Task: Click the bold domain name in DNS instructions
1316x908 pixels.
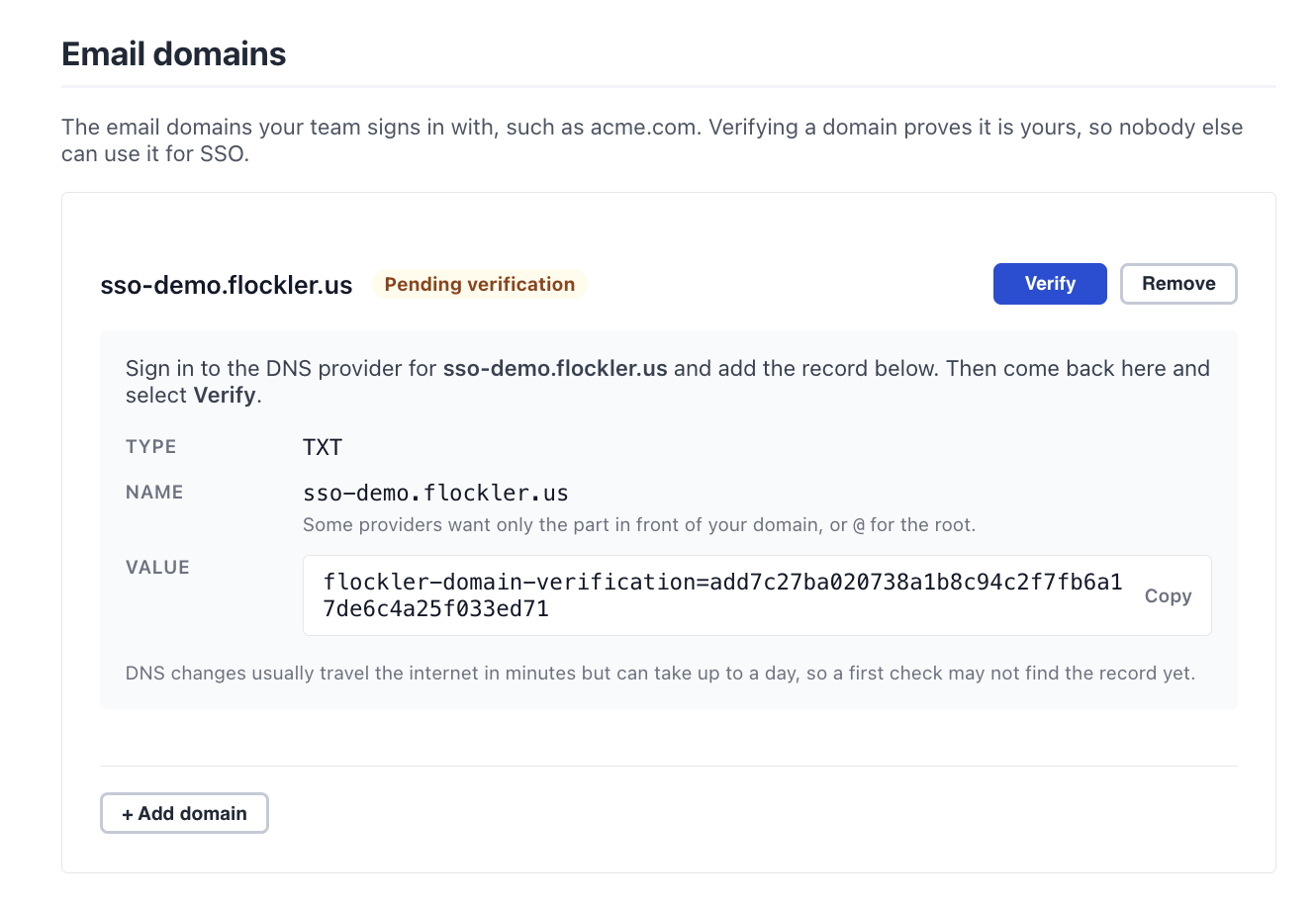Action: 555,368
